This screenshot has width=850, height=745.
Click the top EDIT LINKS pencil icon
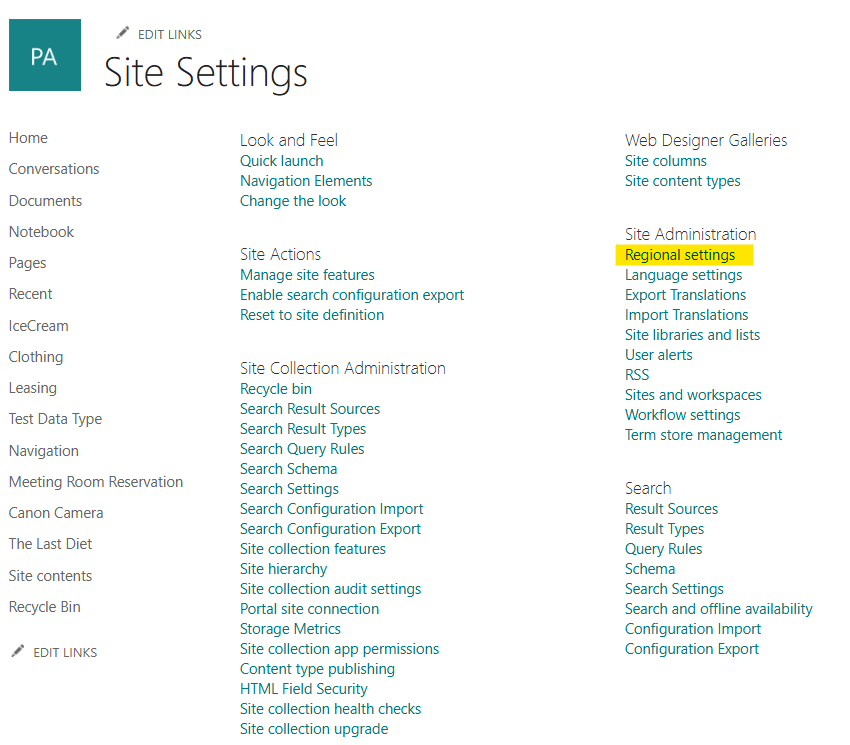click(x=123, y=34)
